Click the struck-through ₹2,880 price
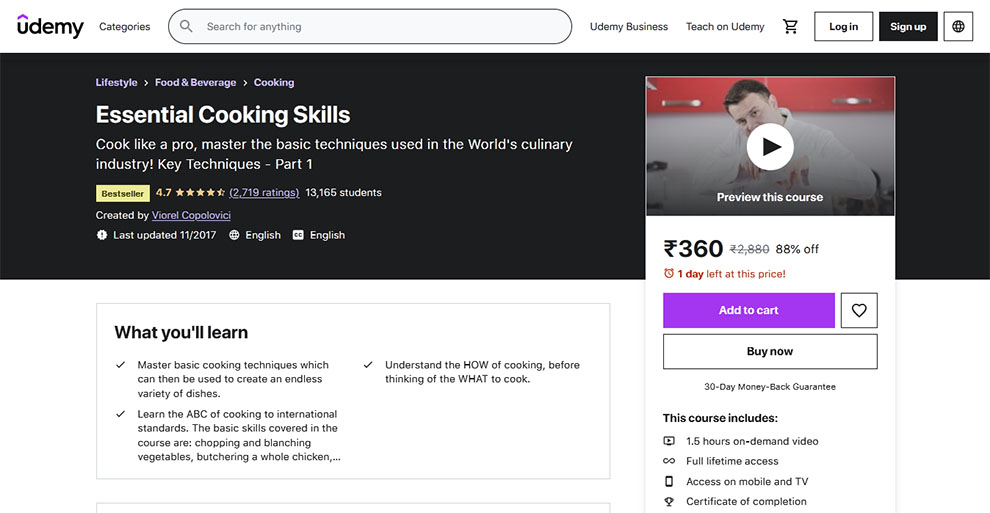Screen dimensions: 990x513 749,249
